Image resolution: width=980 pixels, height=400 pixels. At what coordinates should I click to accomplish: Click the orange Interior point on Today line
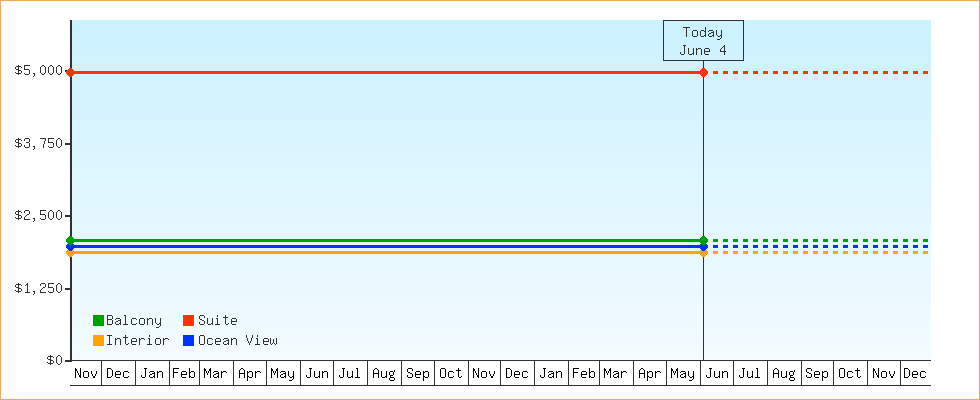[704, 252]
